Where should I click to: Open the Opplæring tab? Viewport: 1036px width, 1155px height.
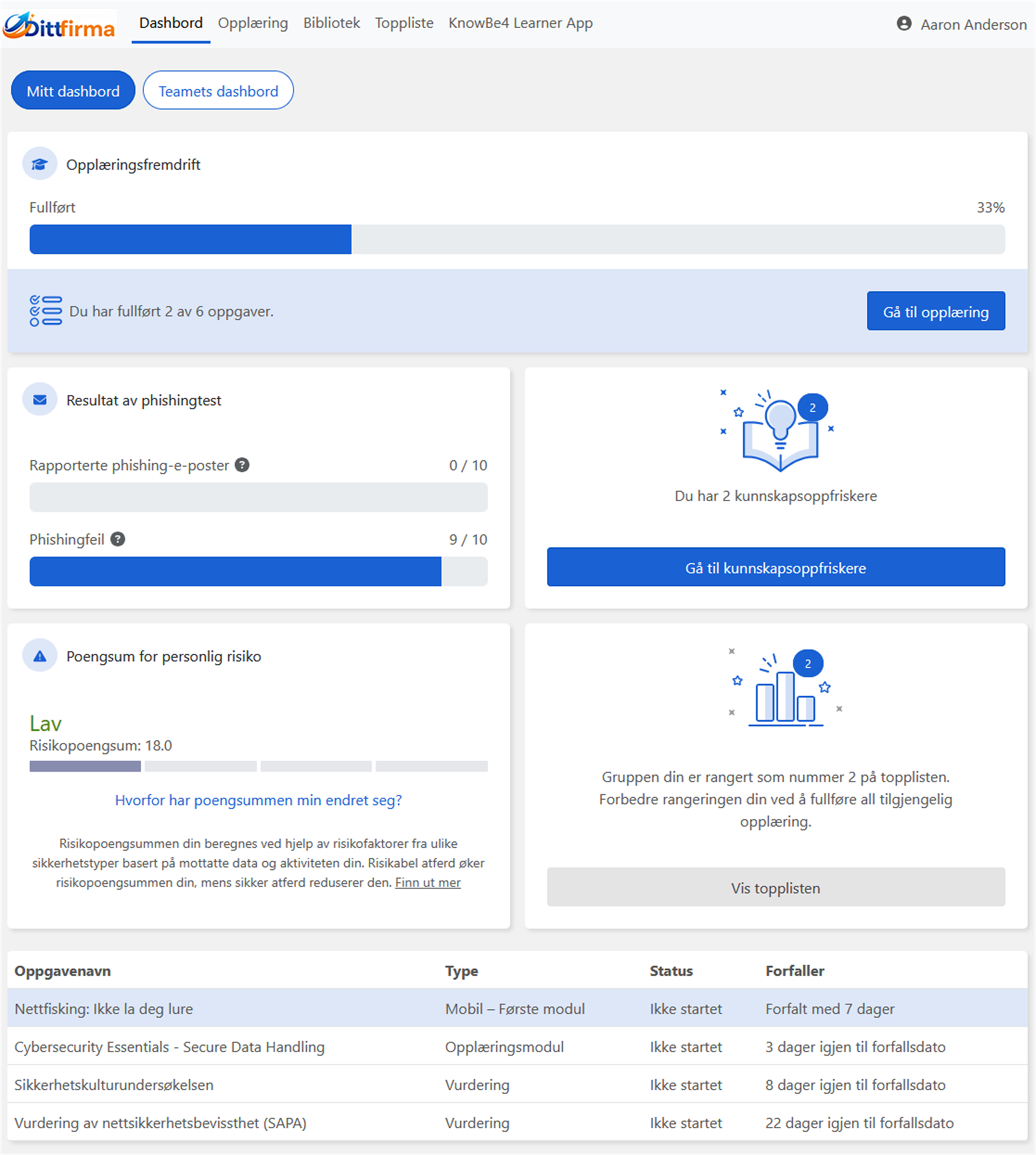click(x=252, y=23)
